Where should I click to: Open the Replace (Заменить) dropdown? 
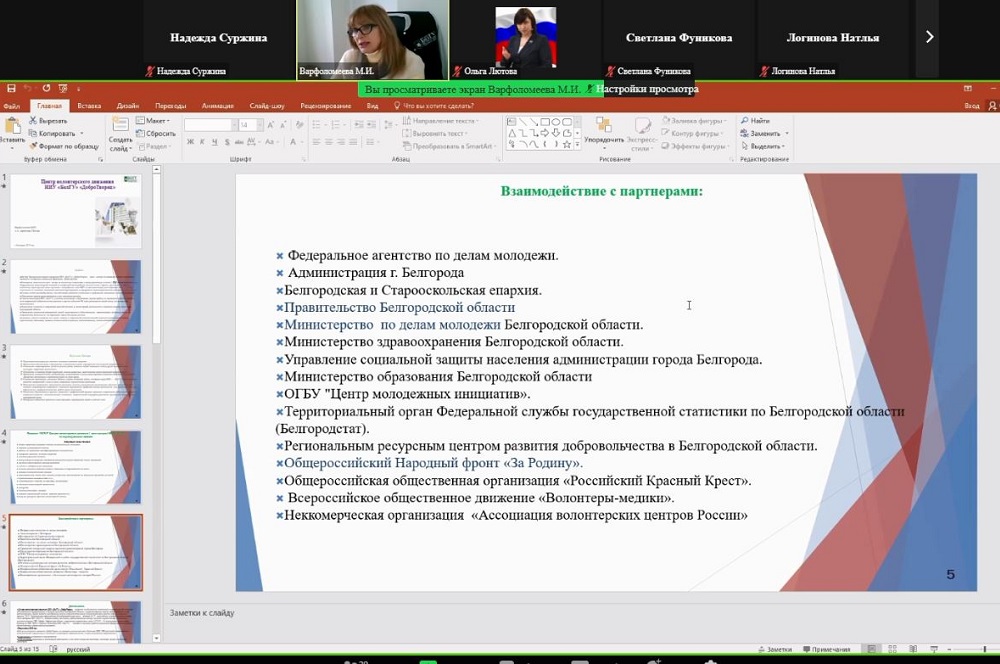coord(765,133)
